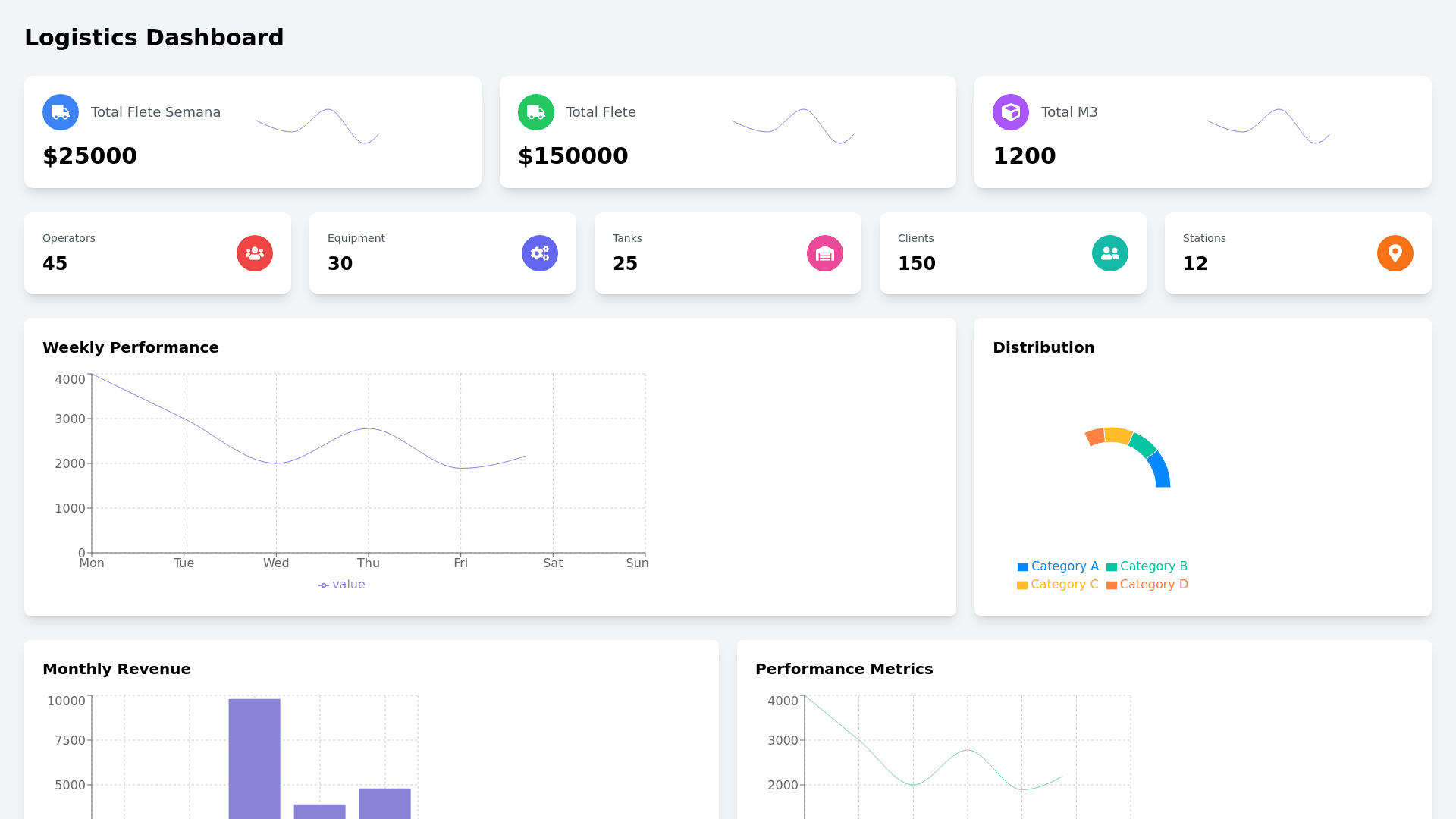Click the teal Clients people icon
Viewport: 1456px width, 819px height.
click(1110, 253)
